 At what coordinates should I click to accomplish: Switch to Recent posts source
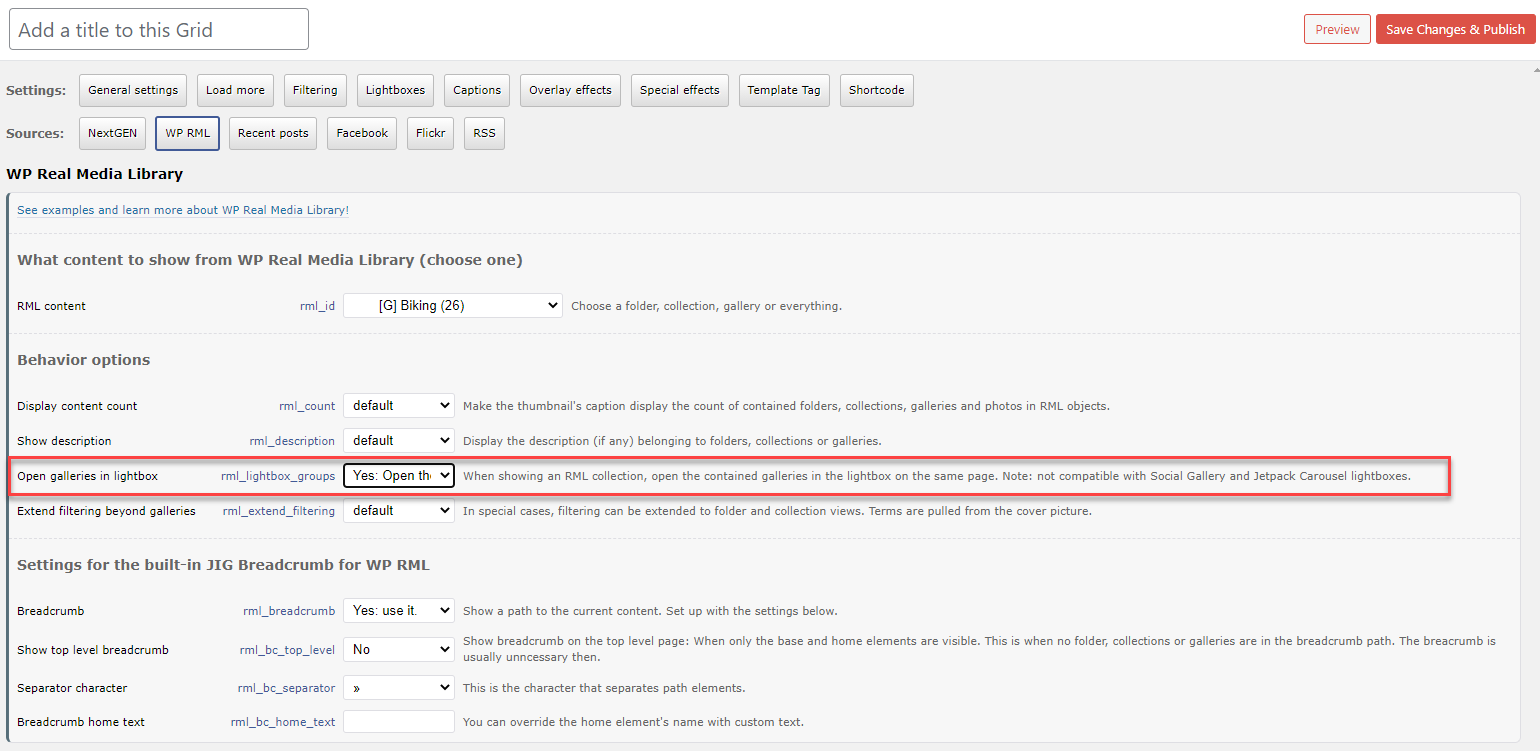tap(273, 133)
